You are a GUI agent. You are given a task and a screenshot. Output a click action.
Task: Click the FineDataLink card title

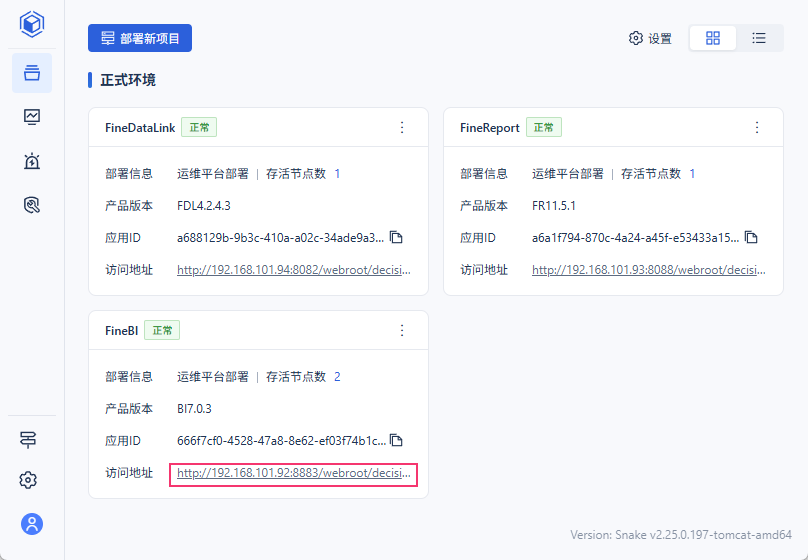coord(140,128)
